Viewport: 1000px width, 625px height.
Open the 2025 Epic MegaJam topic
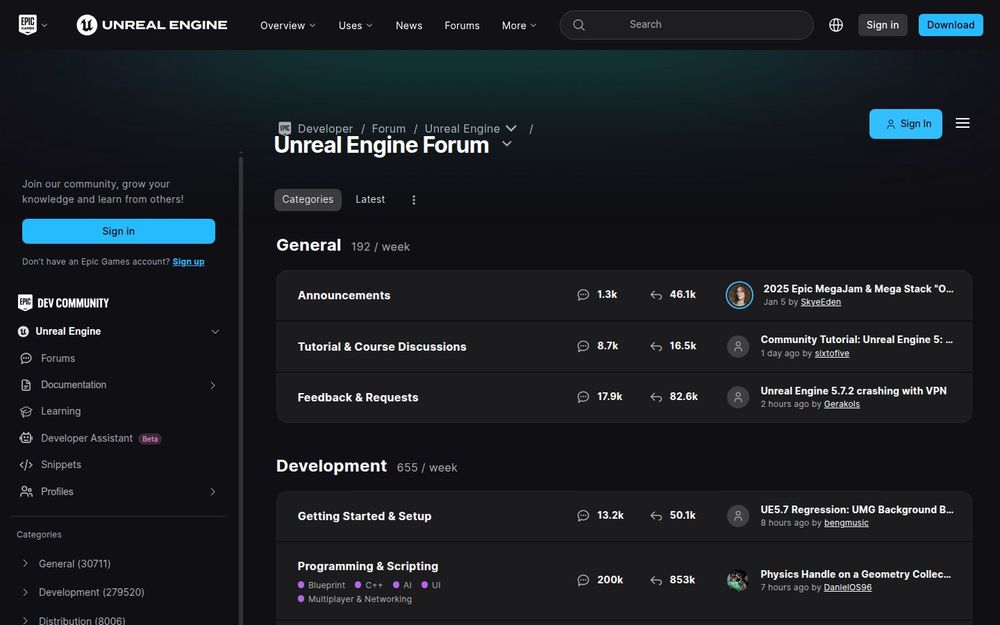[858, 289]
